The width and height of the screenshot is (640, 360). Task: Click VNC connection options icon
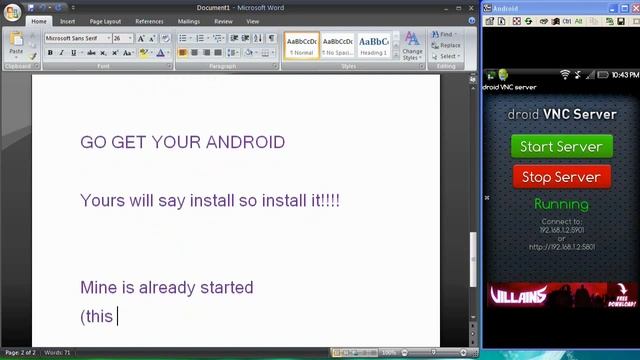[x=489, y=21]
